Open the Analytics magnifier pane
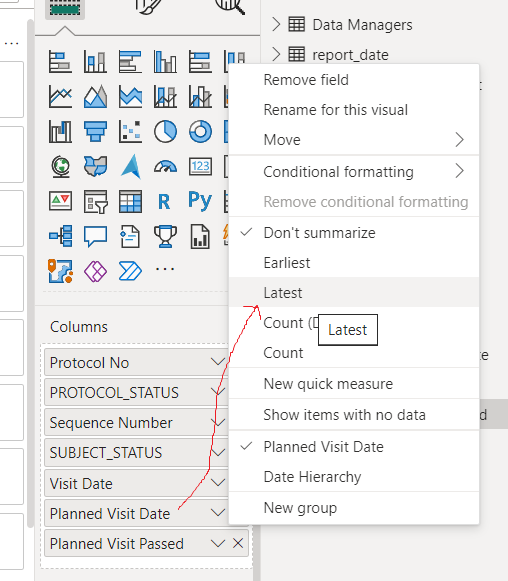The image size is (508, 581). tap(230, 6)
